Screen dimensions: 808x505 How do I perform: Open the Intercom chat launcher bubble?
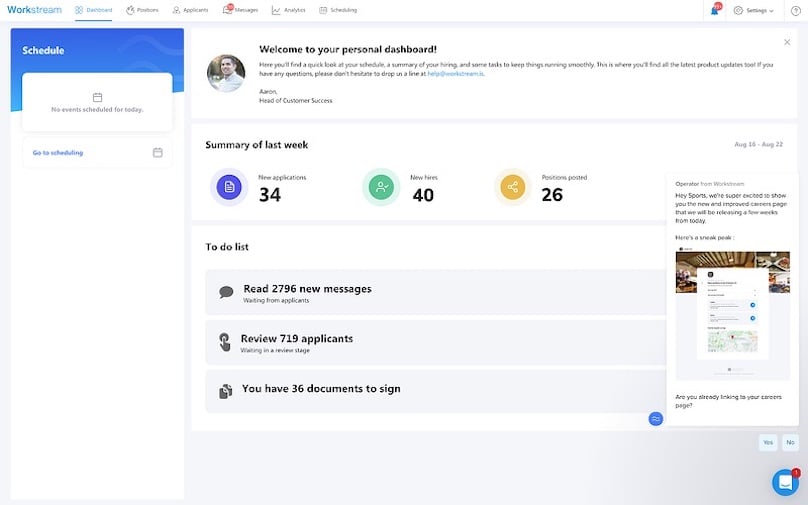[x=785, y=482]
